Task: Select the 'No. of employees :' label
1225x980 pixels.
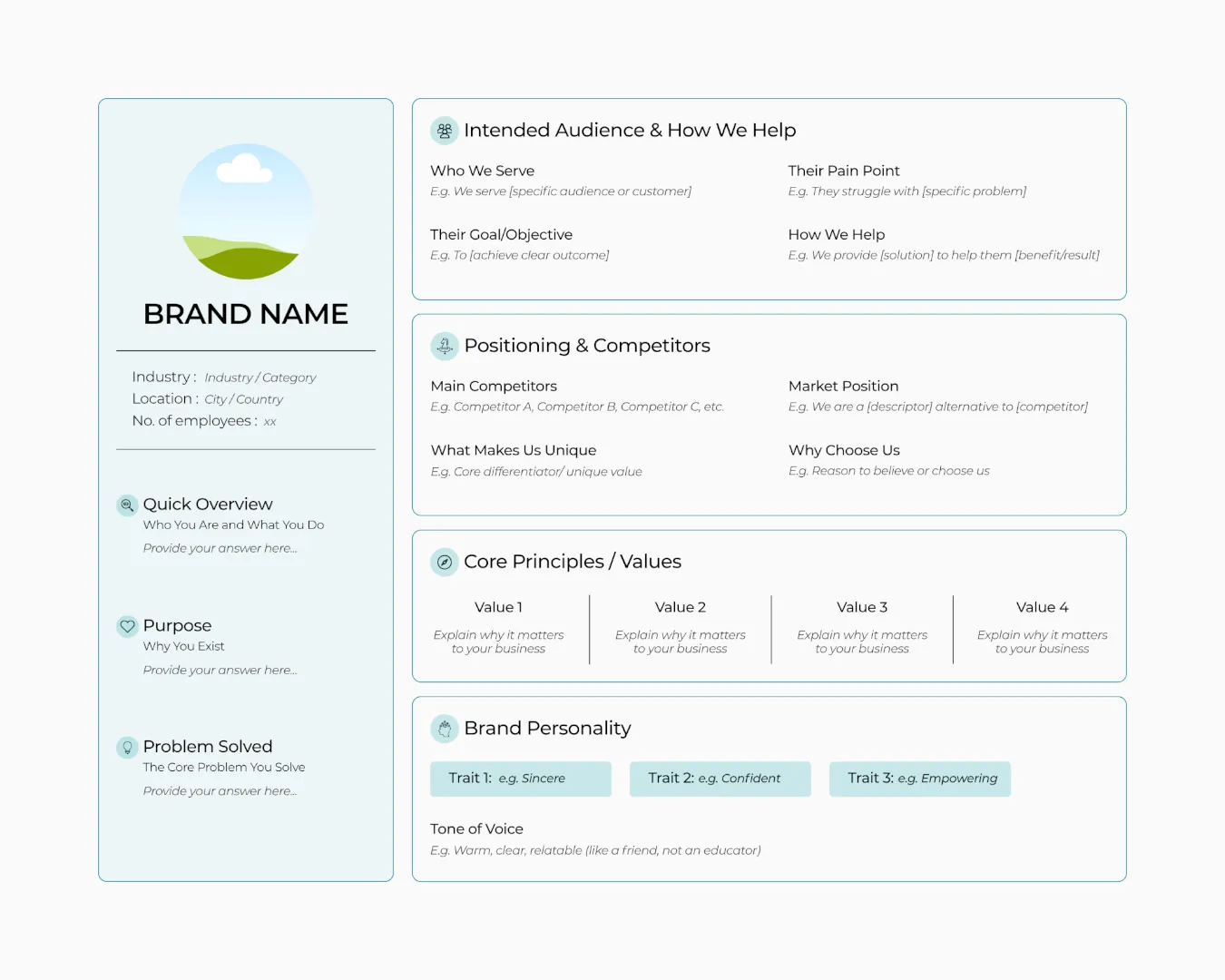Action: pyautogui.click(x=195, y=421)
